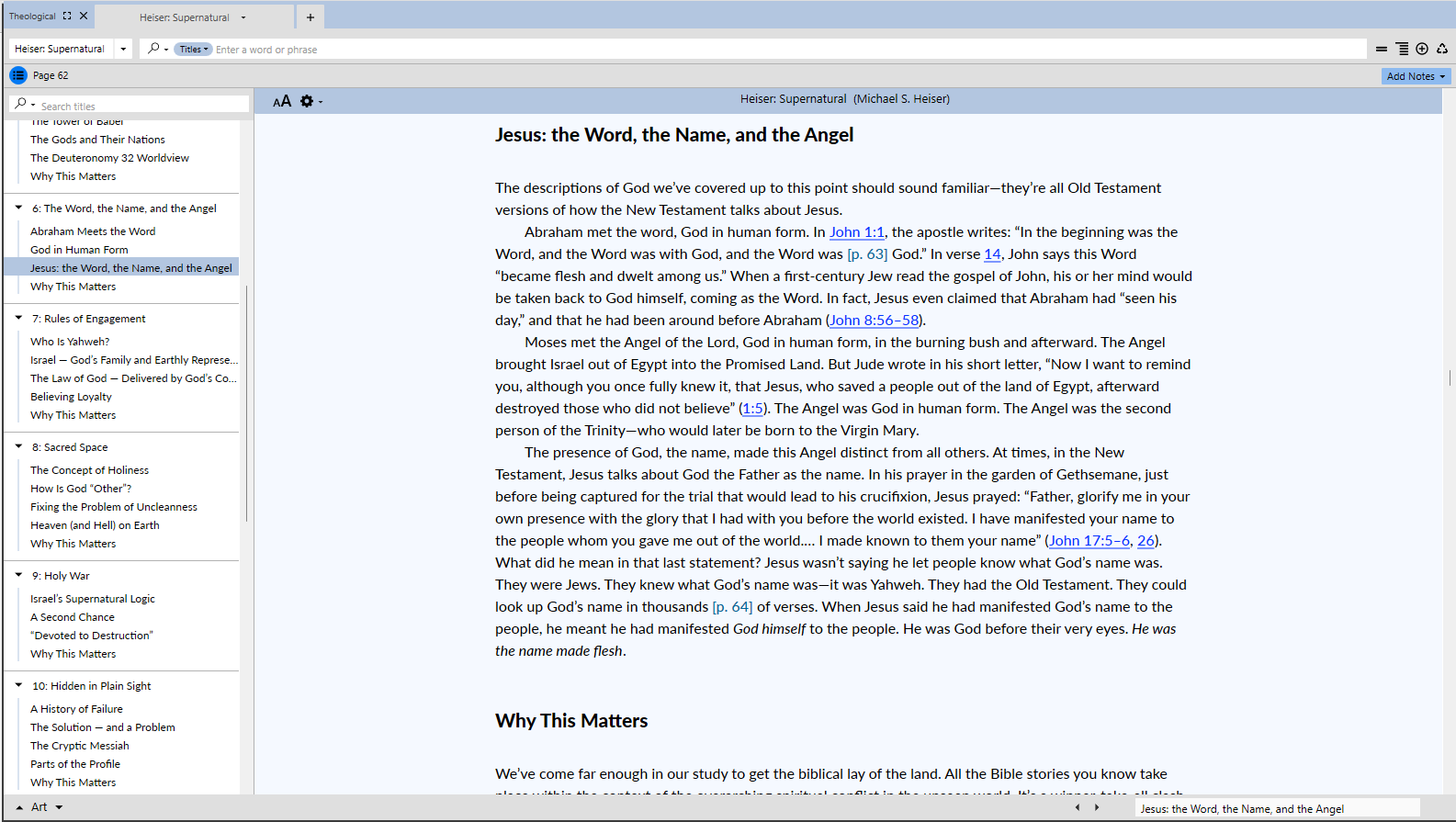Click the magnifier icon in main search bar
This screenshot has height=822, width=1456.
pos(153,49)
